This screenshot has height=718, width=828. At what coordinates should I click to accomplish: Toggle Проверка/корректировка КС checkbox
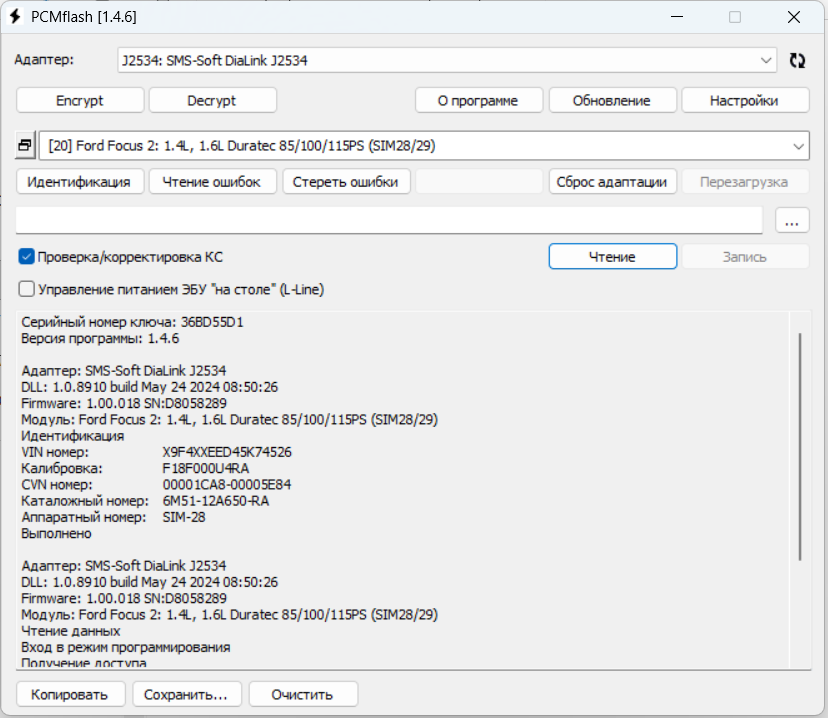(27, 257)
